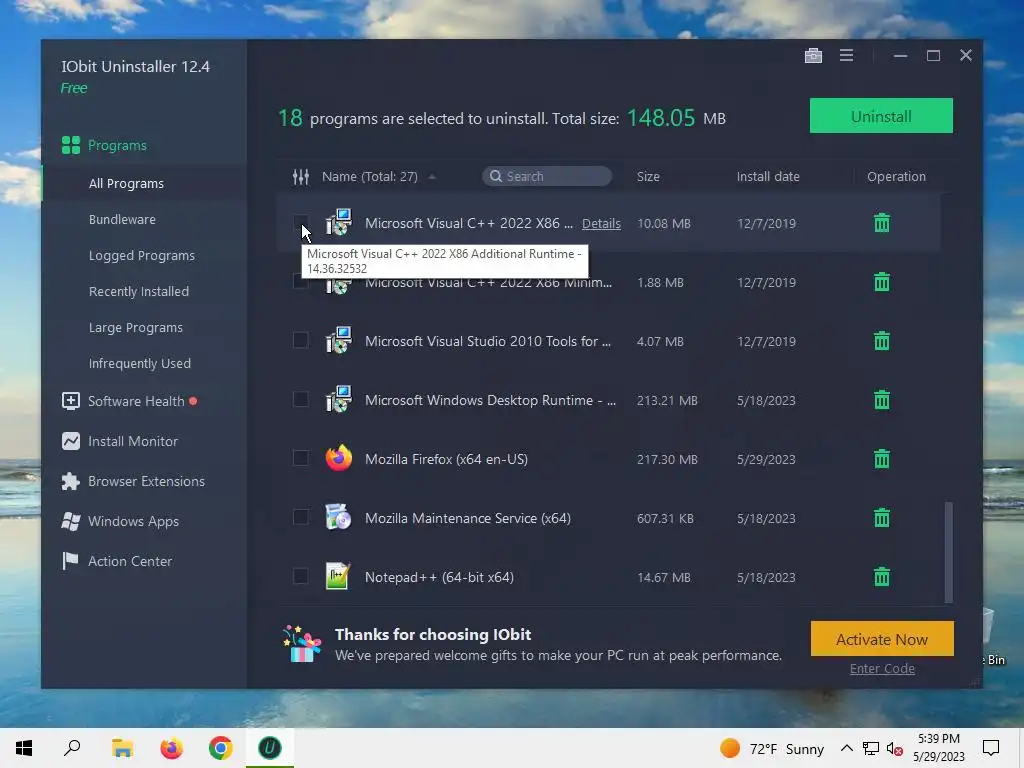
Task: Tick checkbox for Mozilla Firefox
Action: pos(300,458)
